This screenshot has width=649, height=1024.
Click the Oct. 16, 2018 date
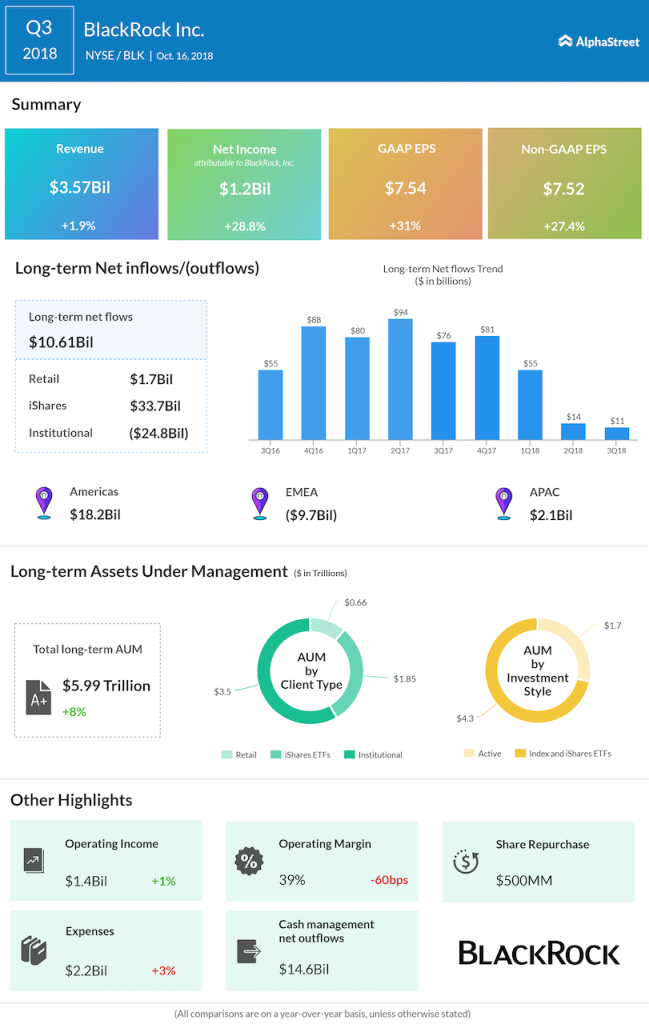(185, 56)
